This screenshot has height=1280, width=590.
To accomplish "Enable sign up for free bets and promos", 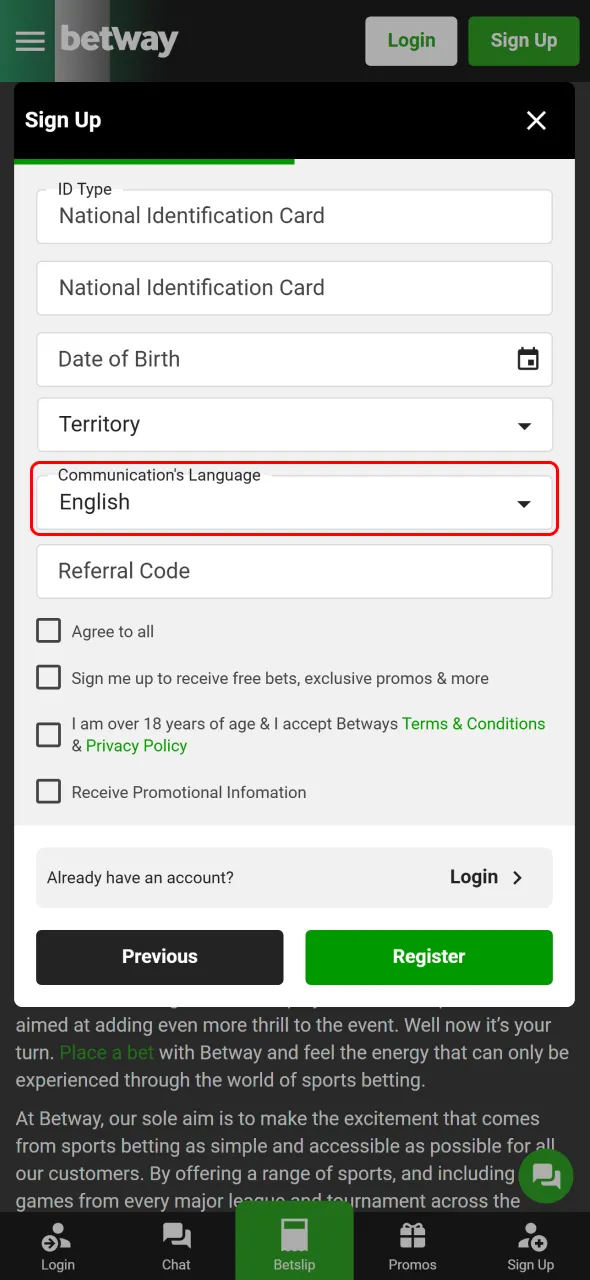I will tap(48, 677).
